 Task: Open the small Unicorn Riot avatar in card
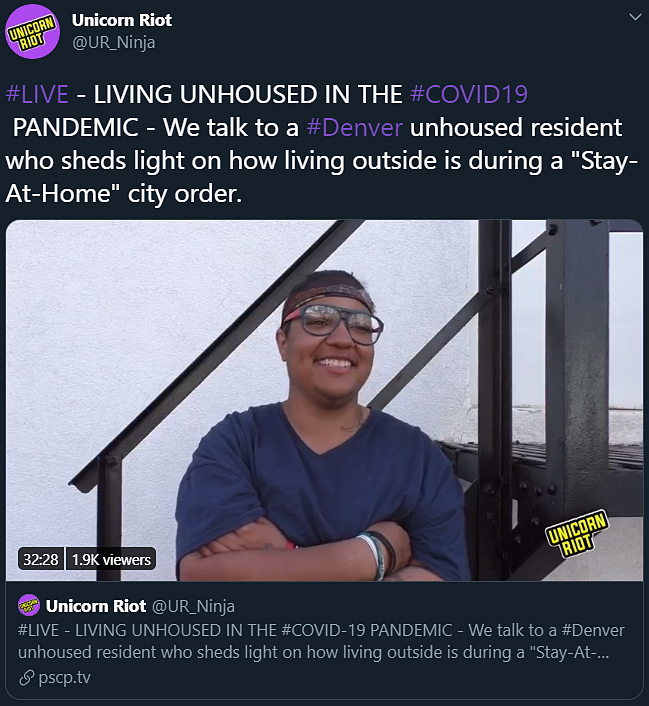[x=29, y=605]
